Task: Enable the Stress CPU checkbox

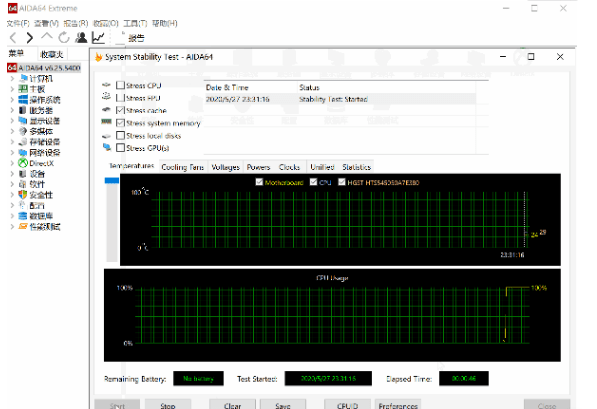Action: point(120,85)
